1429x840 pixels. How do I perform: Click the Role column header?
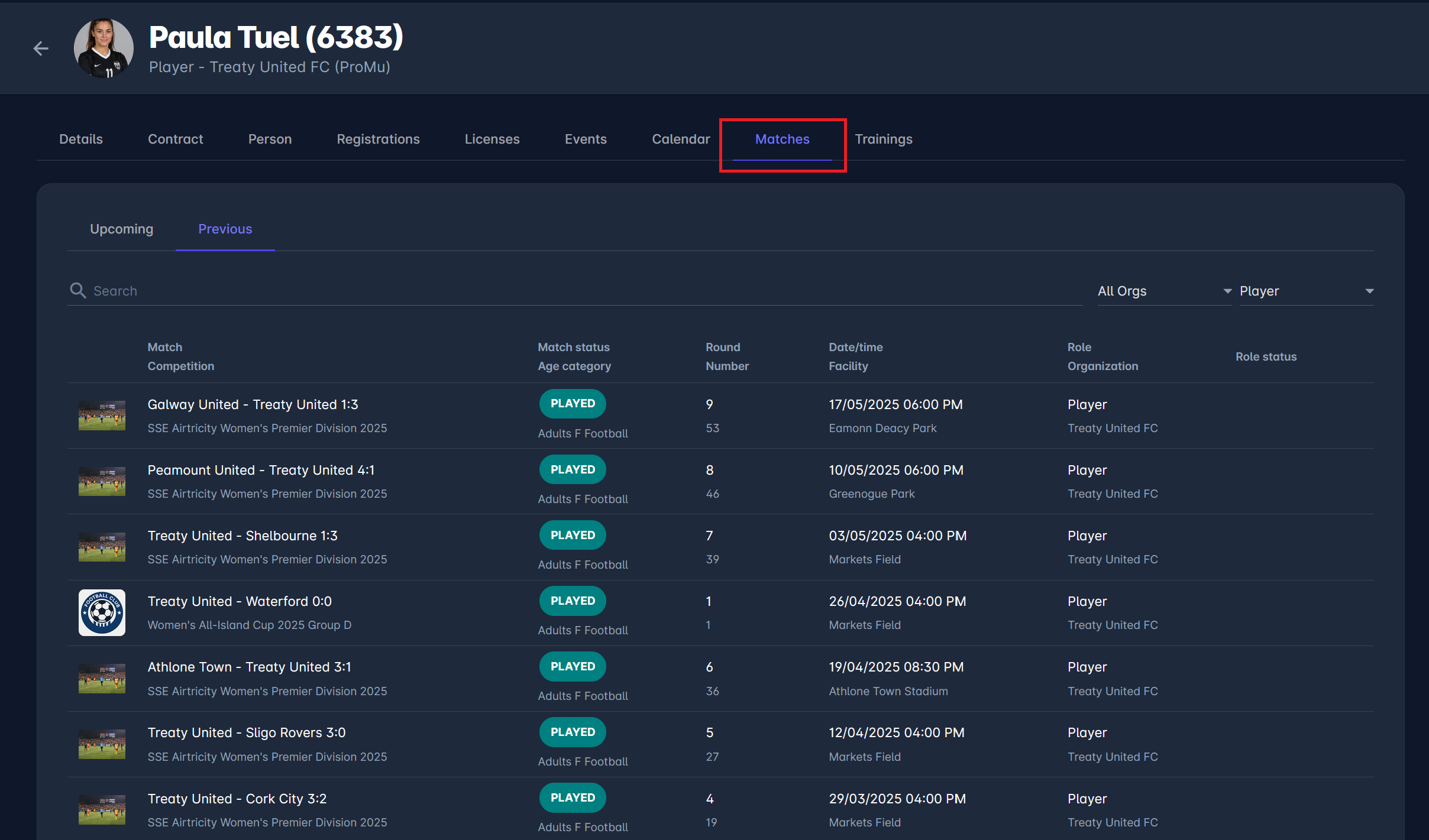coord(1079,347)
